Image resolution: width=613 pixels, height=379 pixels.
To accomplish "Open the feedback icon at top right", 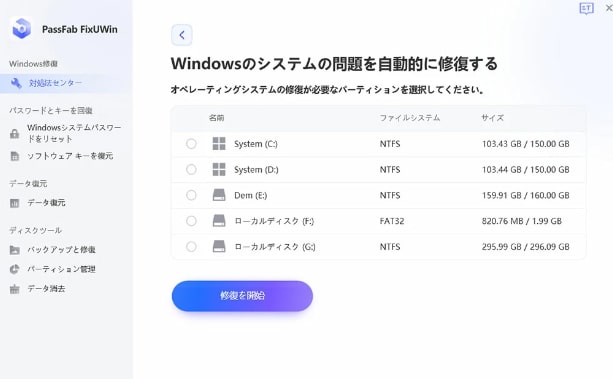I will (586, 8).
